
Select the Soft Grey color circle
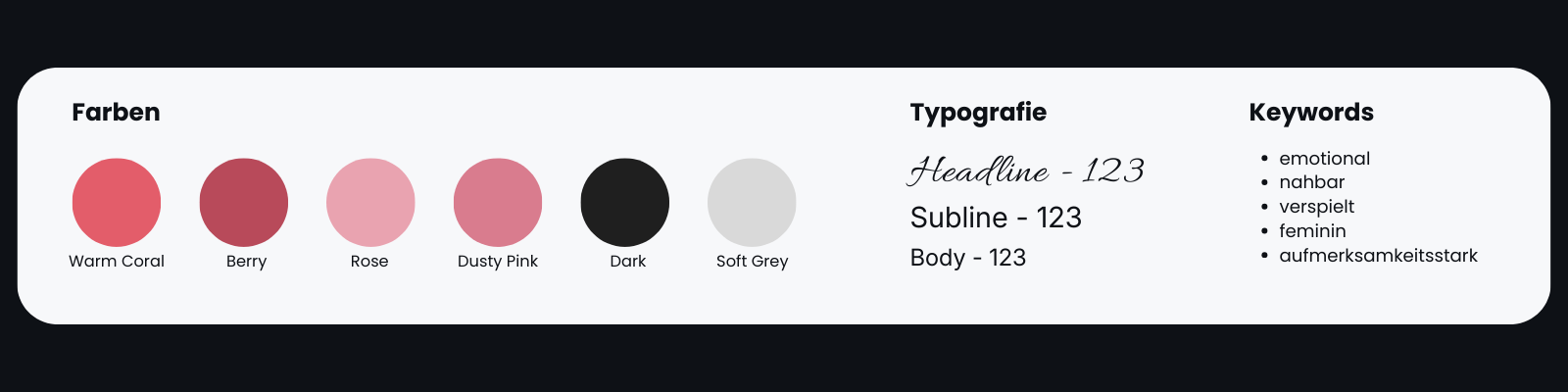click(x=752, y=202)
